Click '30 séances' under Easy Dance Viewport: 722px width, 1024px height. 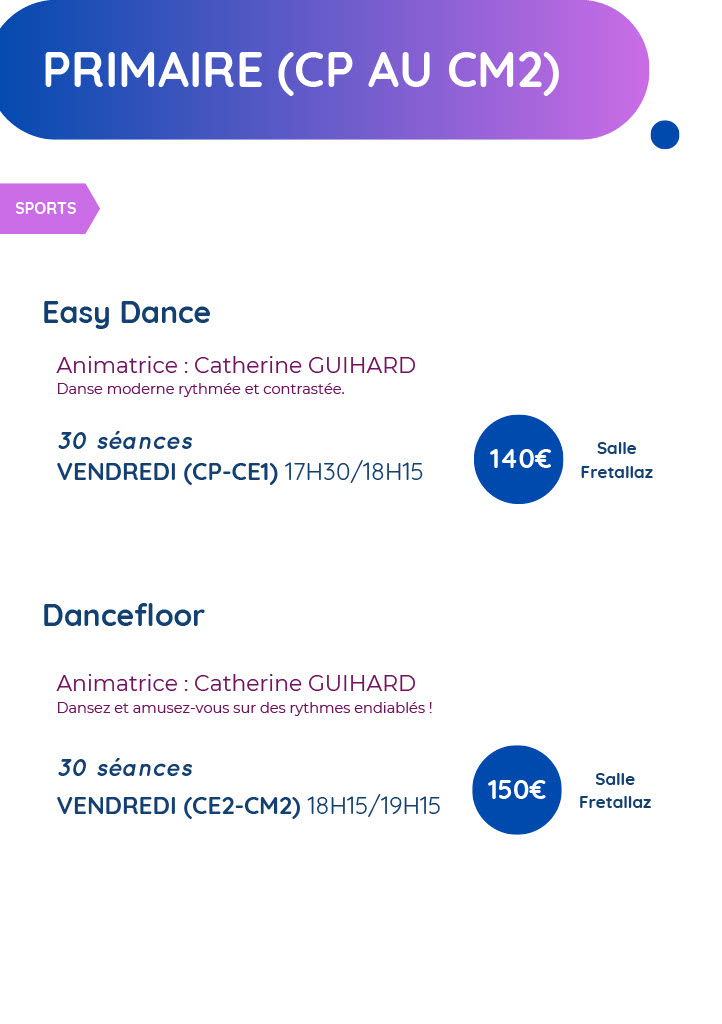tap(125, 441)
